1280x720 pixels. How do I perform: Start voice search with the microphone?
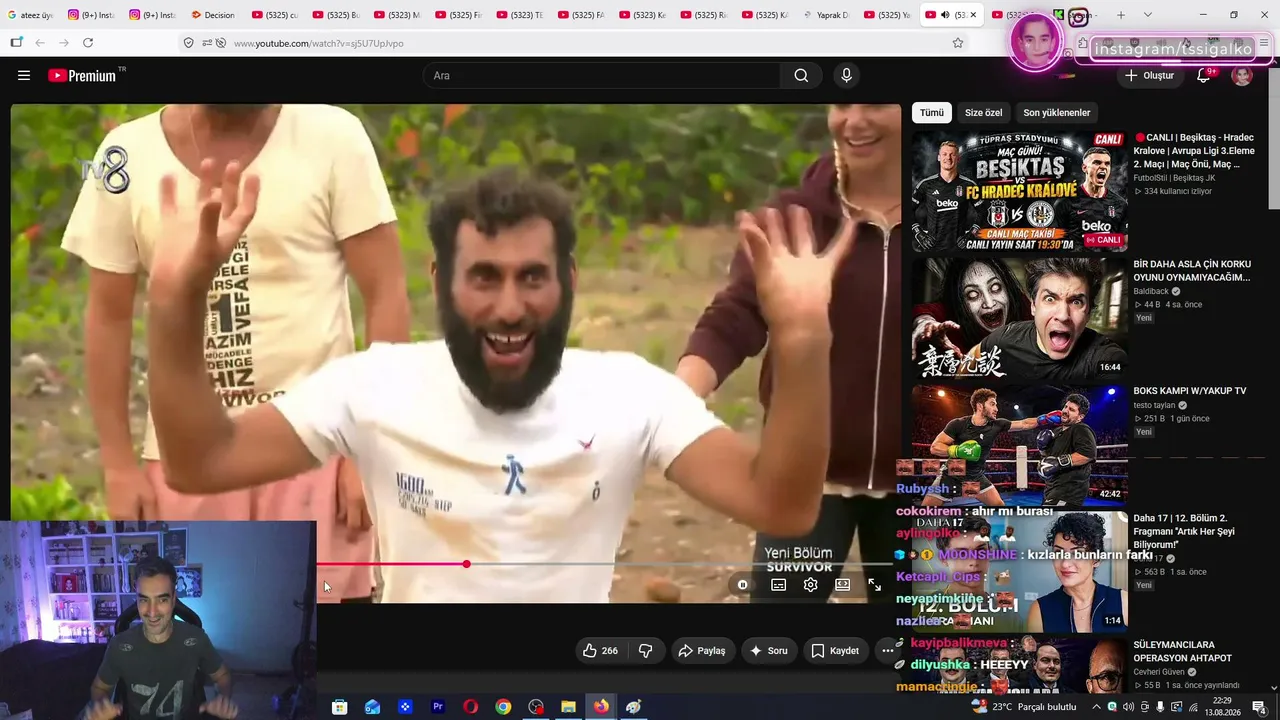point(847,76)
